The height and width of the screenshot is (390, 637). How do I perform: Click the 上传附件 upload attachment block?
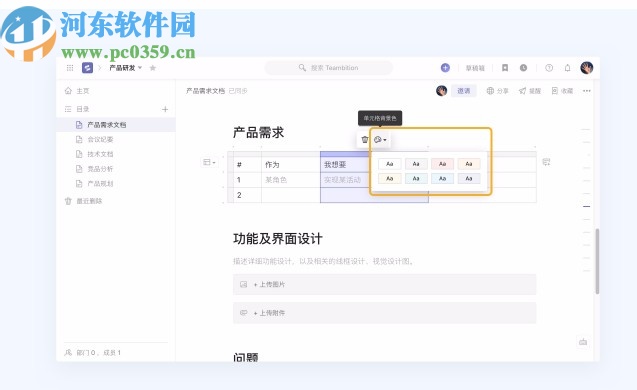tap(384, 313)
